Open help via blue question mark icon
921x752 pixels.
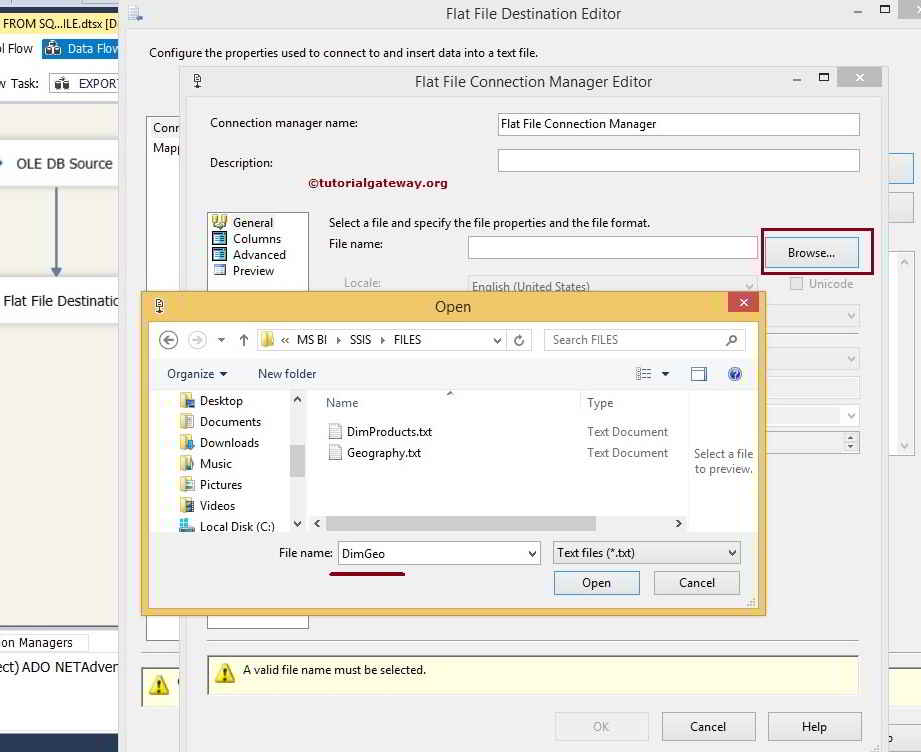[x=735, y=374]
